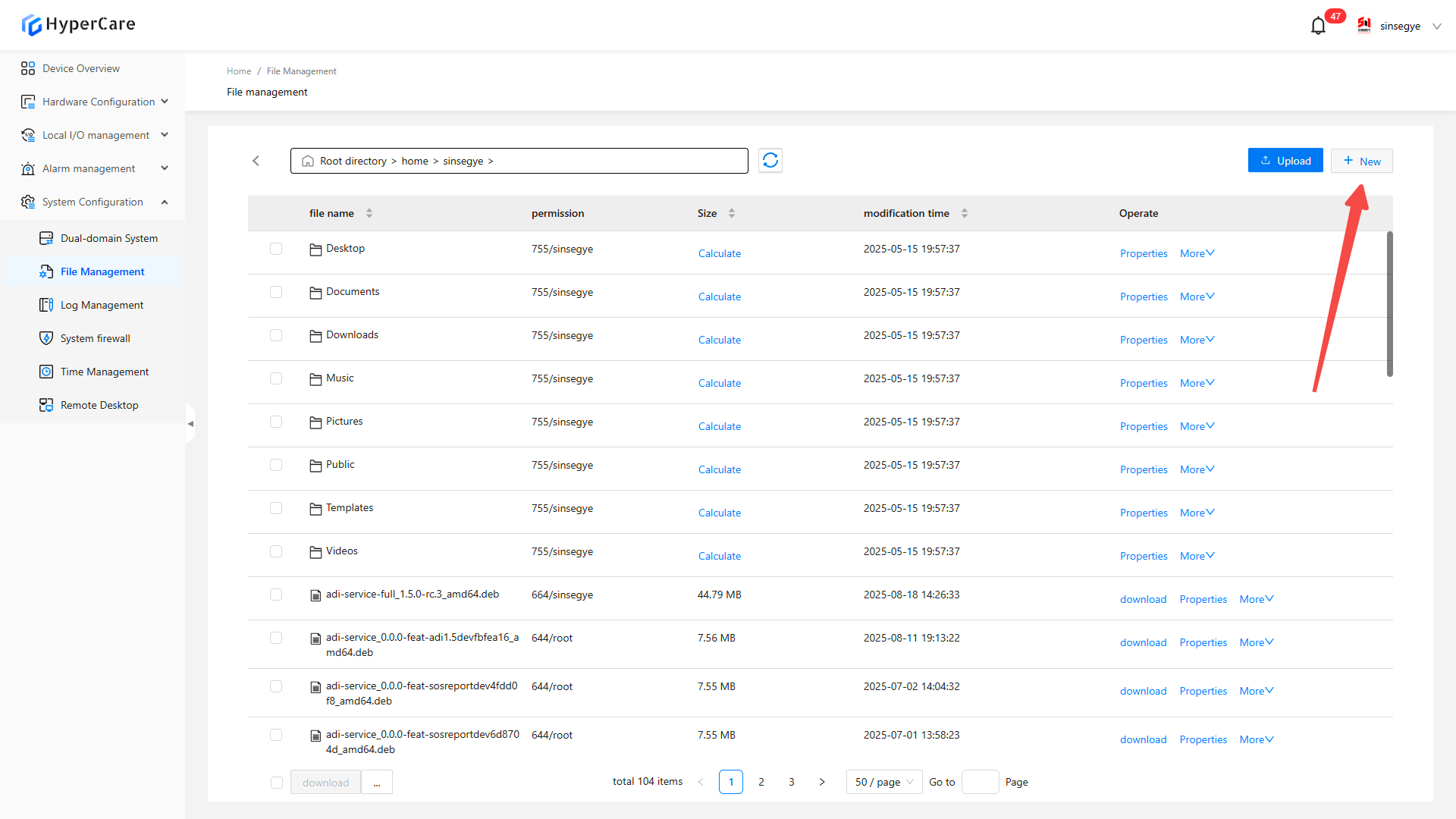Sort by file name column arrows
Viewport: 1456px width, 819px height.
pyautogui.click(x=369, y=213)
